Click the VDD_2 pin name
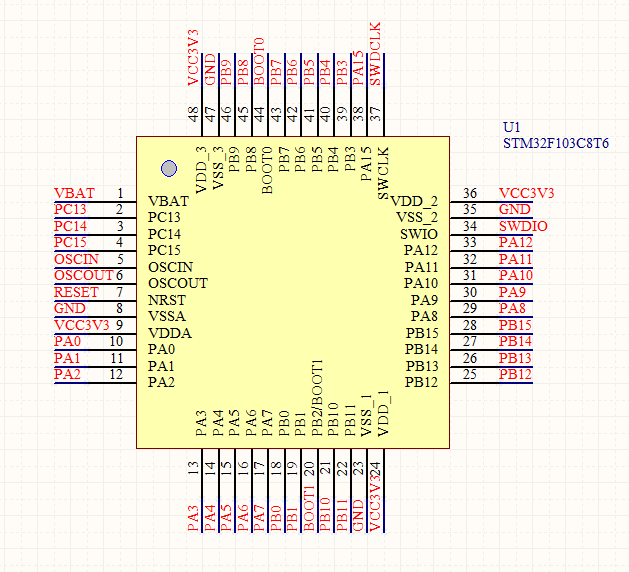Image resolution: width=629 pixels, height=572 pixels. point(414,201)
